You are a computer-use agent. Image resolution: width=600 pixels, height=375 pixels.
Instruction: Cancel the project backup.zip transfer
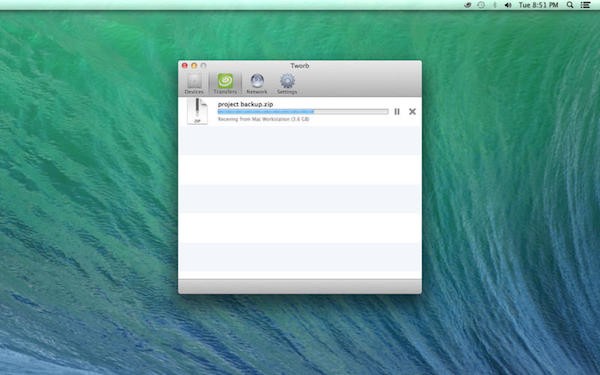click(412, 111)
